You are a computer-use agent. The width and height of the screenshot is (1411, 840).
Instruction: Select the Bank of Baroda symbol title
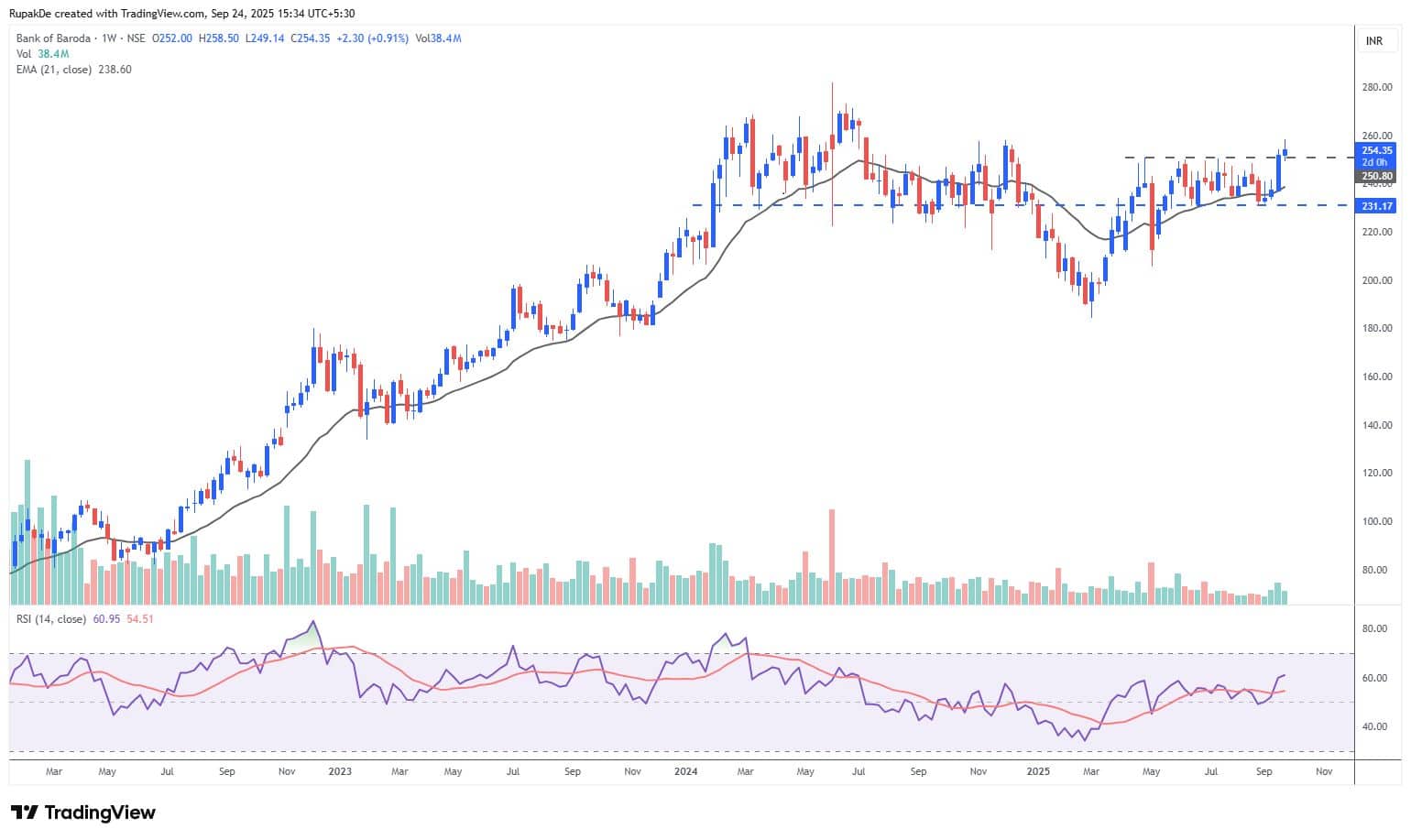click(53, 38)
